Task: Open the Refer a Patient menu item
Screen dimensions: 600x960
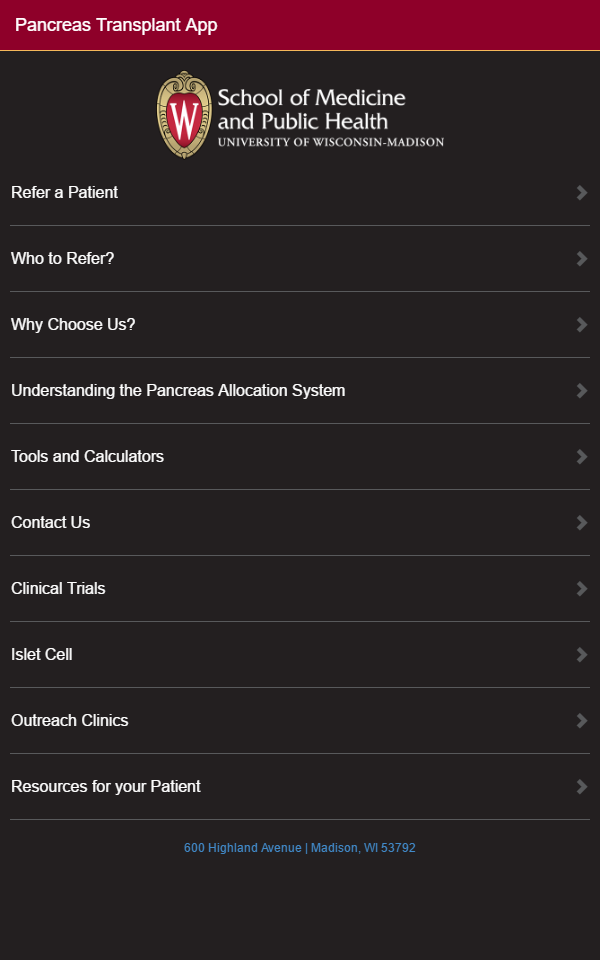Action: (65, 193)
